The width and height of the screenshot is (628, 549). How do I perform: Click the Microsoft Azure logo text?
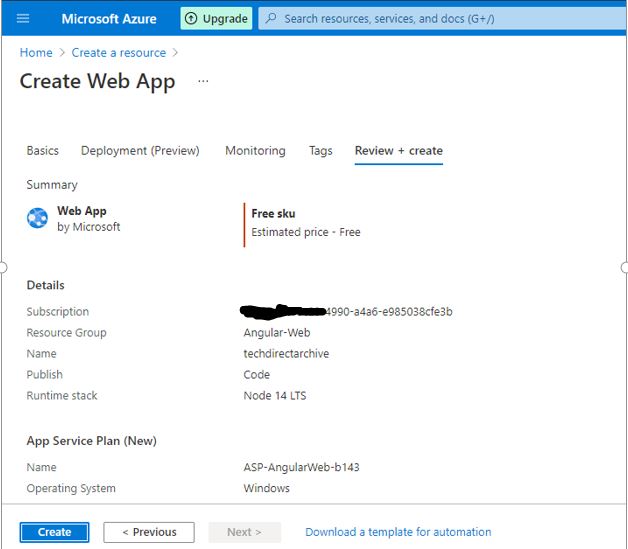point(109,19)
